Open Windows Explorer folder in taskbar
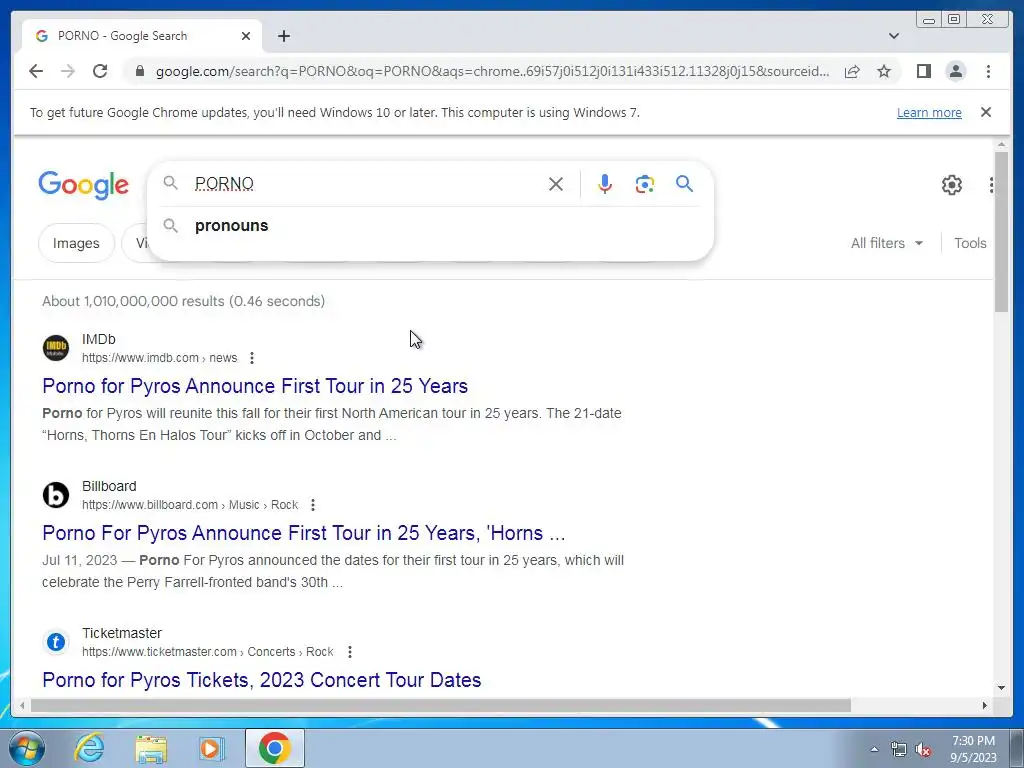 [151, 749]
